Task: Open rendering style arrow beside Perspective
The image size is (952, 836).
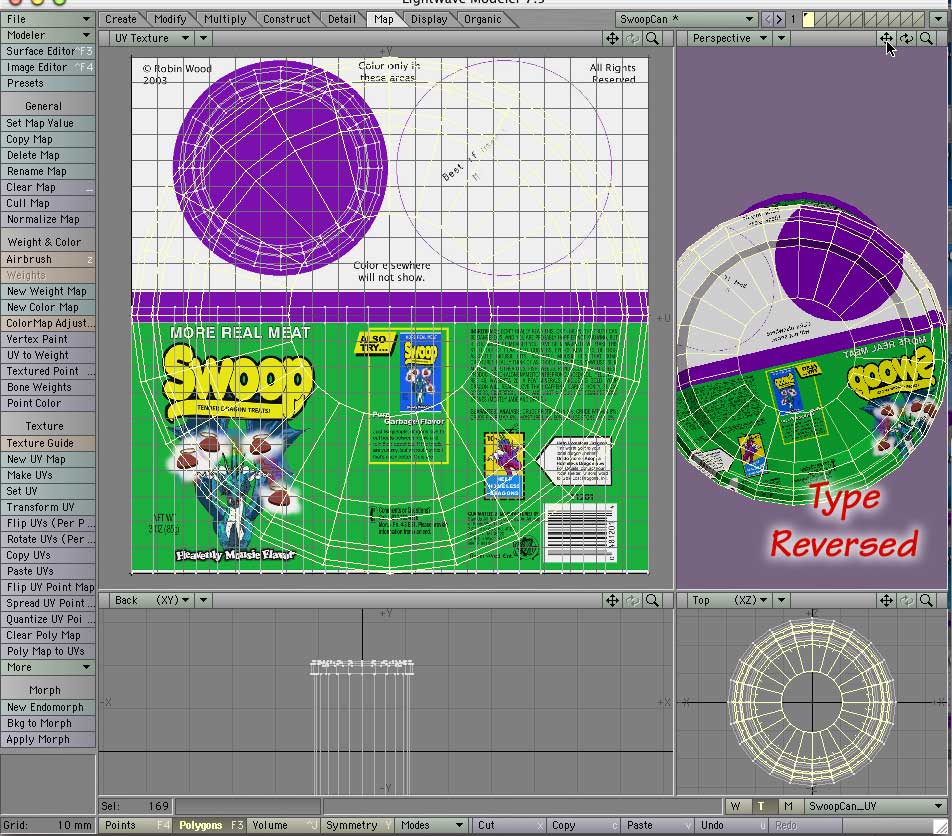Action: coord(781,38)
